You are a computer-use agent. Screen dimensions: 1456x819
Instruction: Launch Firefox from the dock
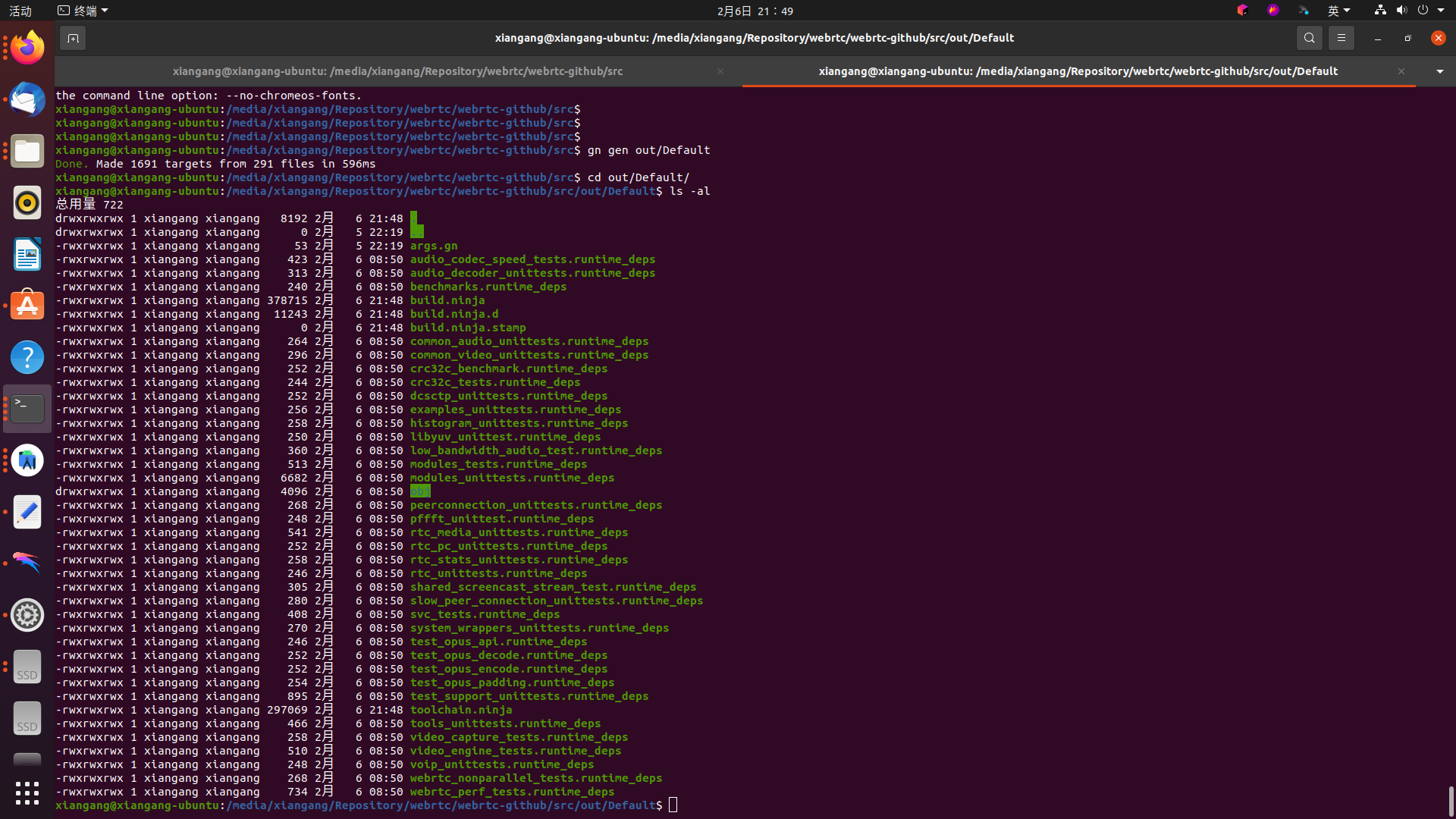(x=27, y=48)
